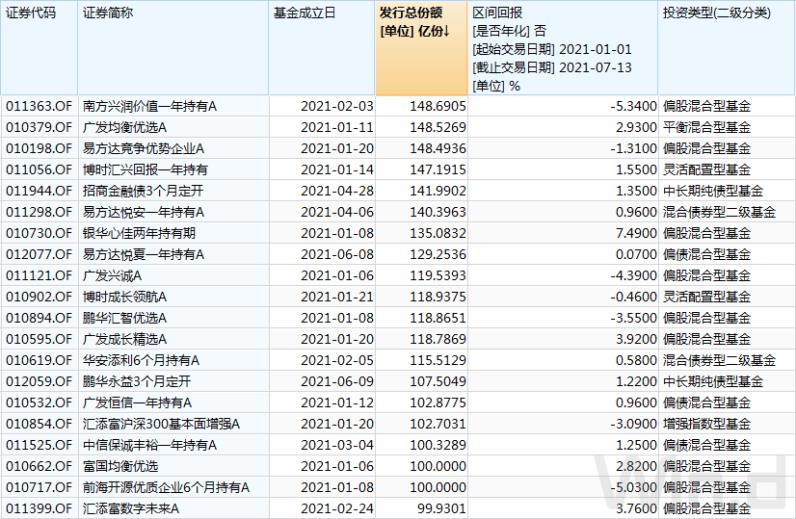Select fund name 银华心佳两年持有期
Viewport: 796px width, 519px height.
(139, 233)
